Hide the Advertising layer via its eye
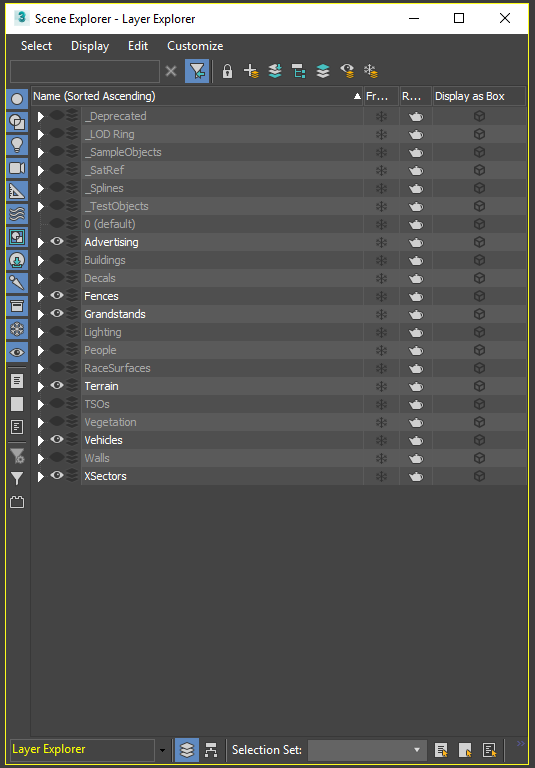Screen dimensions: 535x768 (x=57, y=241)
